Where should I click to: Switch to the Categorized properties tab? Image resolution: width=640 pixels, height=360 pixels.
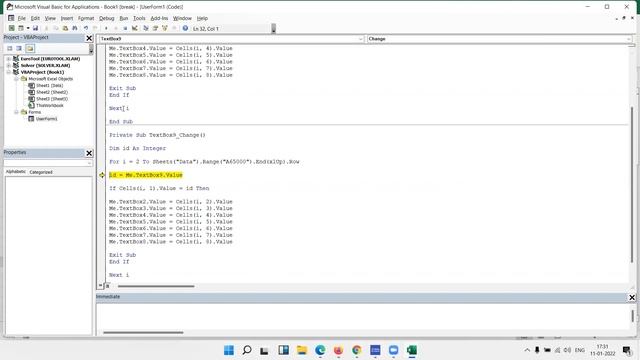(x=41, y=172)
